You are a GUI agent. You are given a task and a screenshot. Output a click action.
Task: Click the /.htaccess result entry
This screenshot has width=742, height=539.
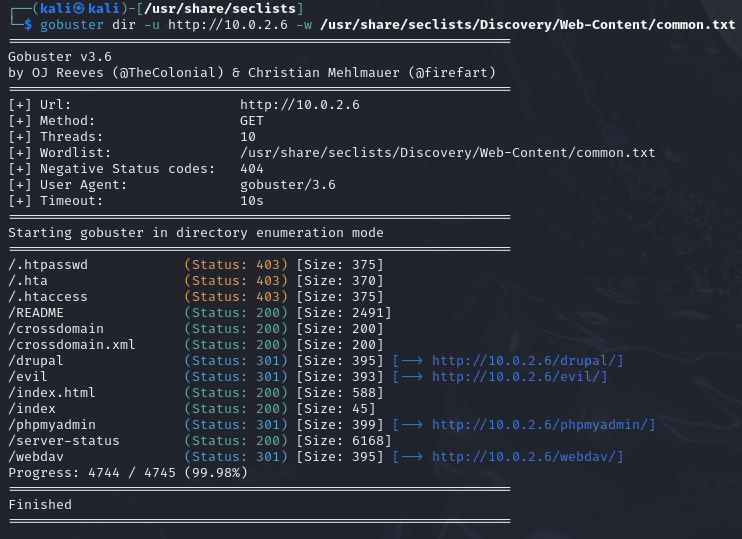[48, 297]
